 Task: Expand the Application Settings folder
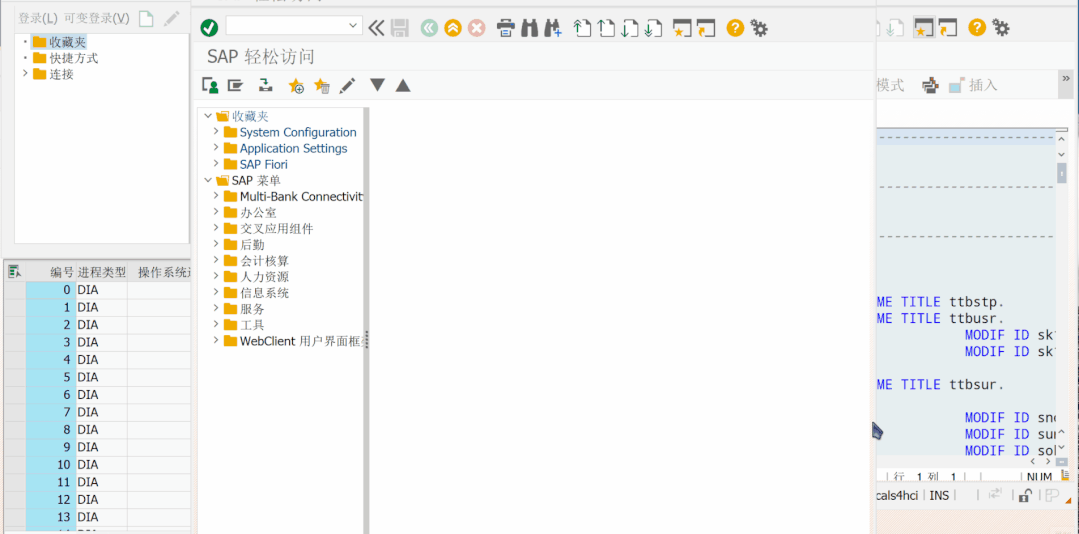click(216, 148)
